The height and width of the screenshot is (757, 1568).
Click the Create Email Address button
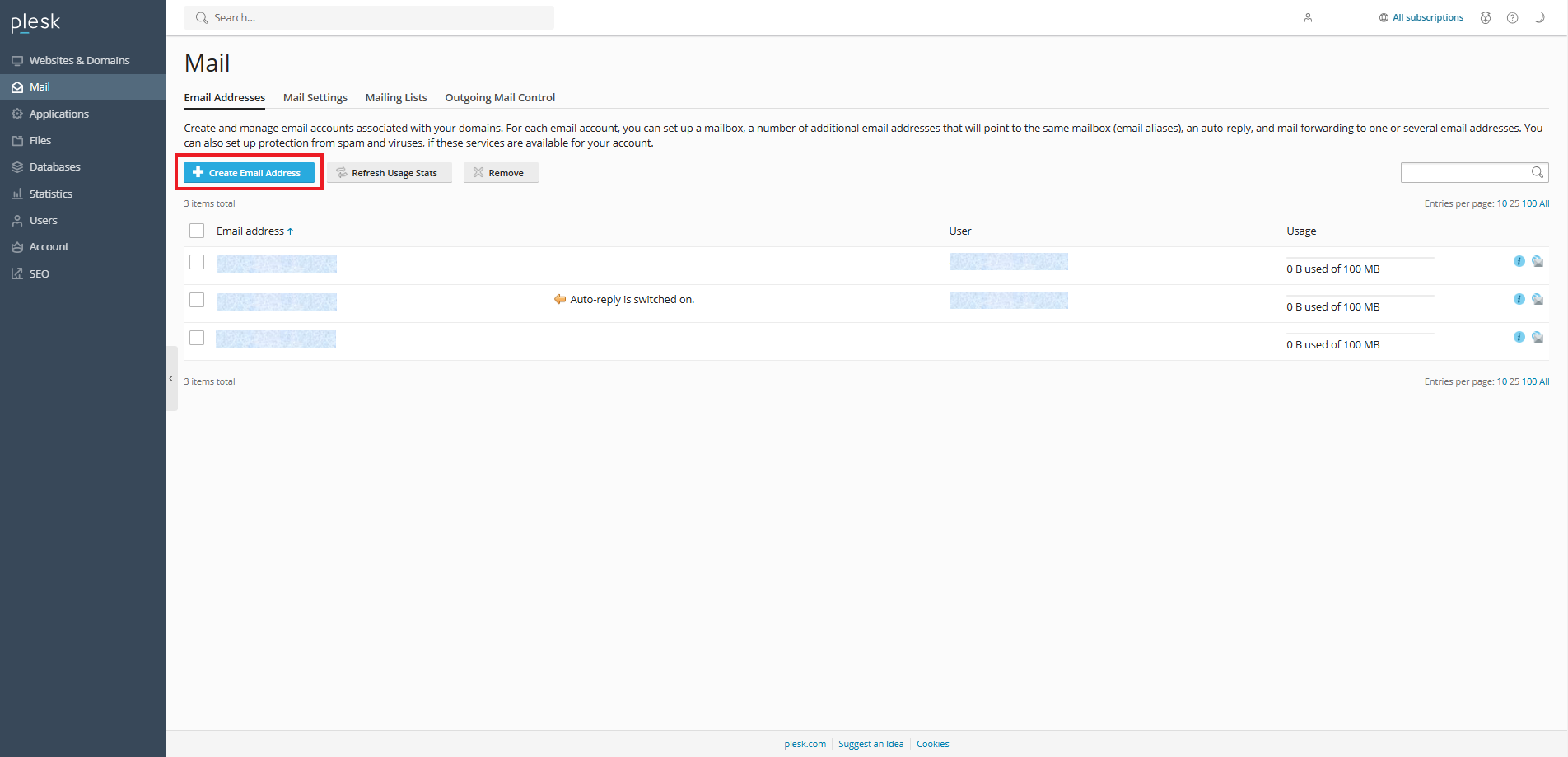tap(249, 173)
